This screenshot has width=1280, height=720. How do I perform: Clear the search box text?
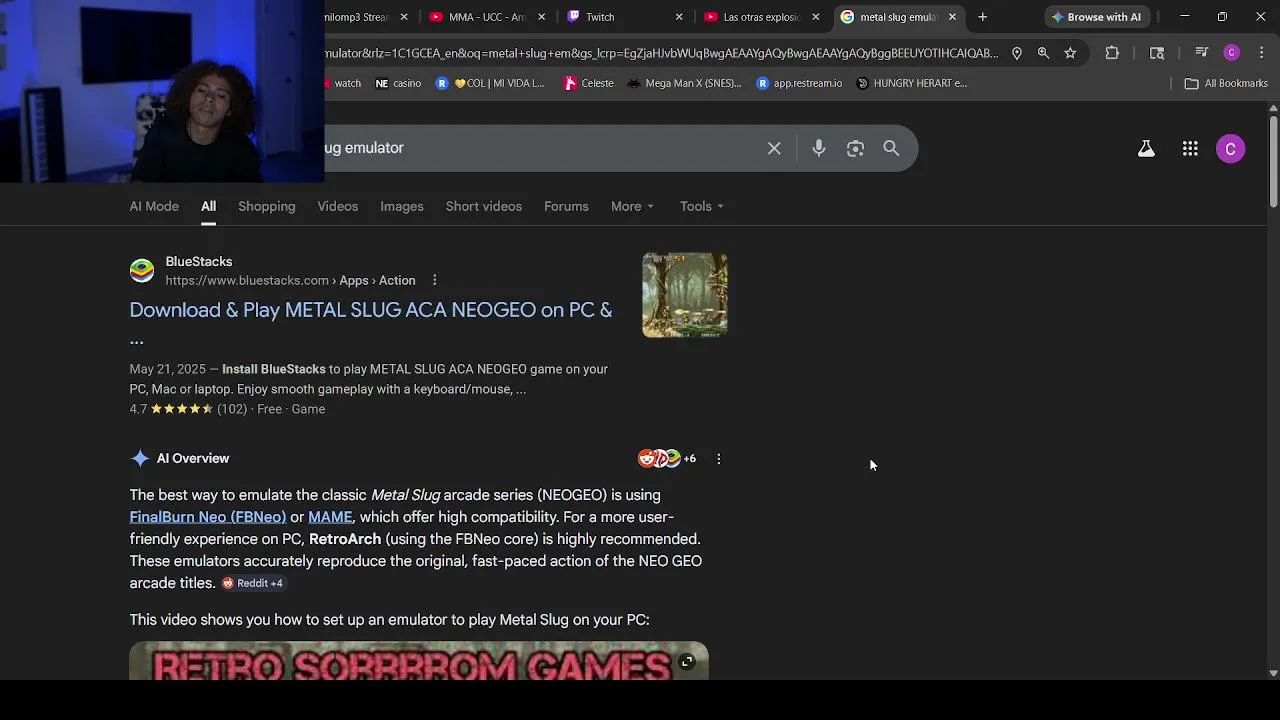pyautogui.click(x=774, y=148)
